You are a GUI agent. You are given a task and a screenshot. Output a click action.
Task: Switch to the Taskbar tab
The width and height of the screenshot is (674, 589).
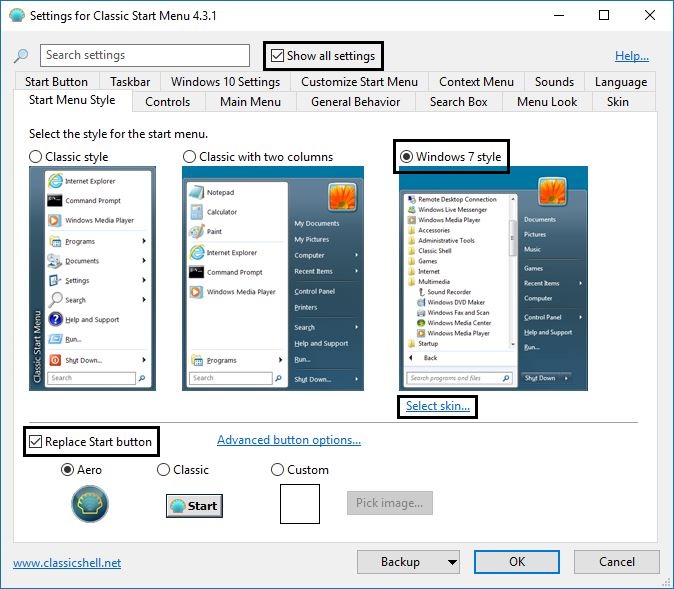(x=130, y=81)
